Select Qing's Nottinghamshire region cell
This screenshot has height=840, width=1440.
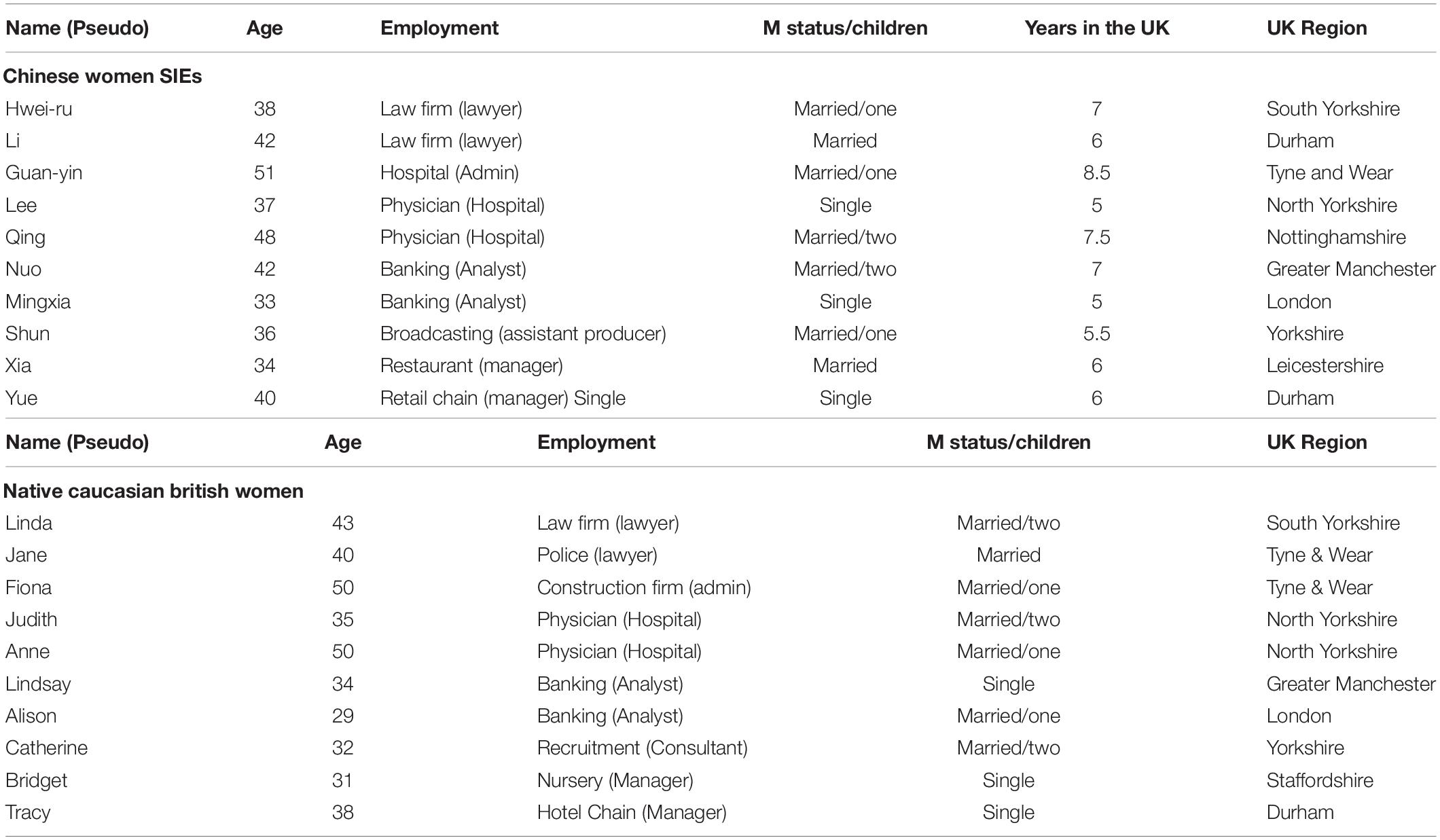[1336, 237]
